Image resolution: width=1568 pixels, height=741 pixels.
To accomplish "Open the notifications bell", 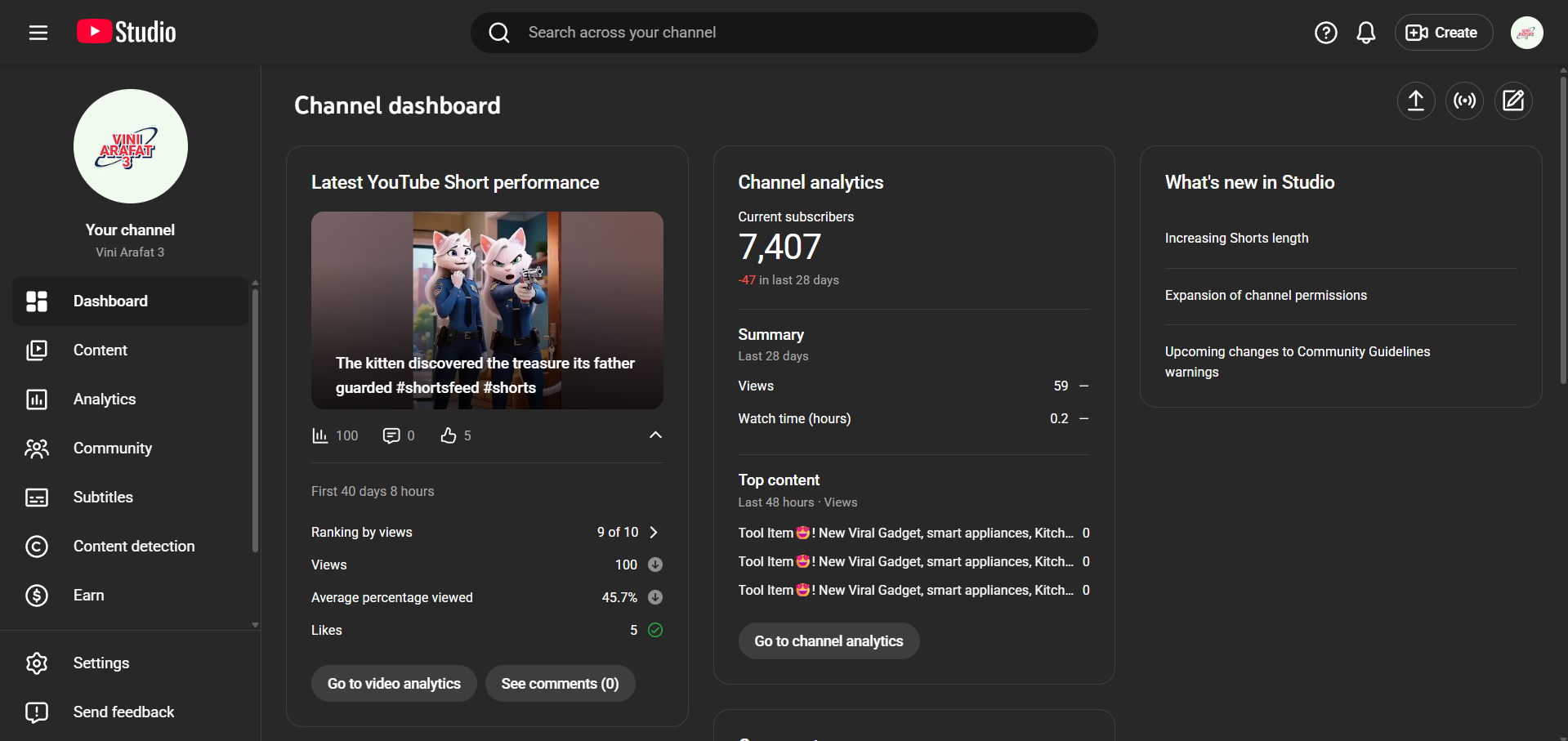I will coord(1365,33).
